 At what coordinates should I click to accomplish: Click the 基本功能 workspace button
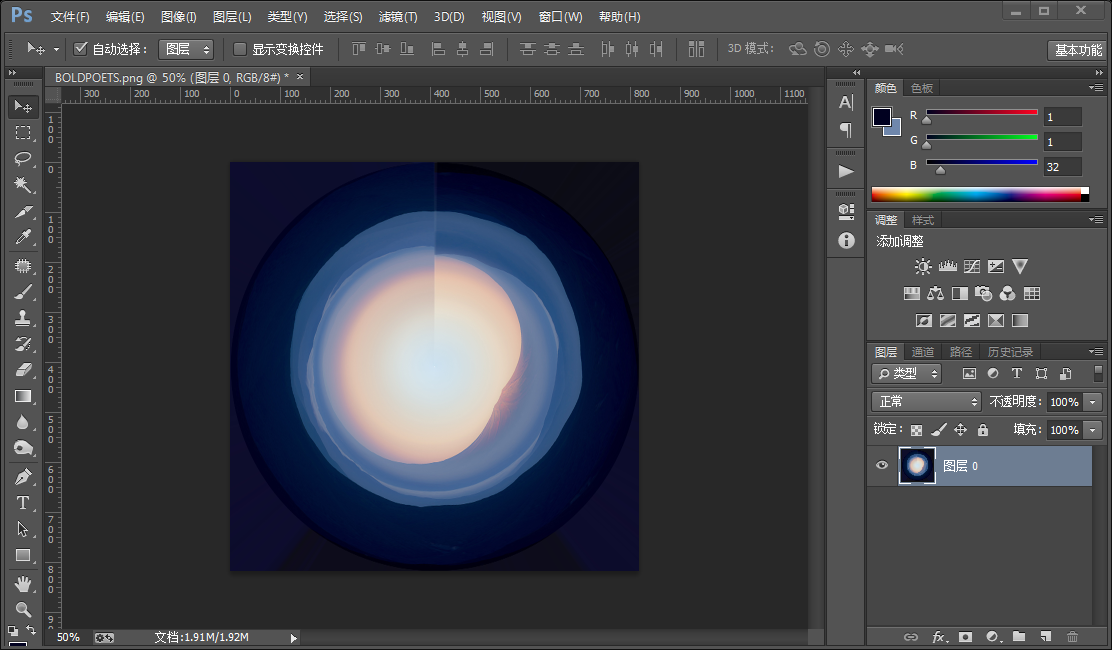[1077, 50]
